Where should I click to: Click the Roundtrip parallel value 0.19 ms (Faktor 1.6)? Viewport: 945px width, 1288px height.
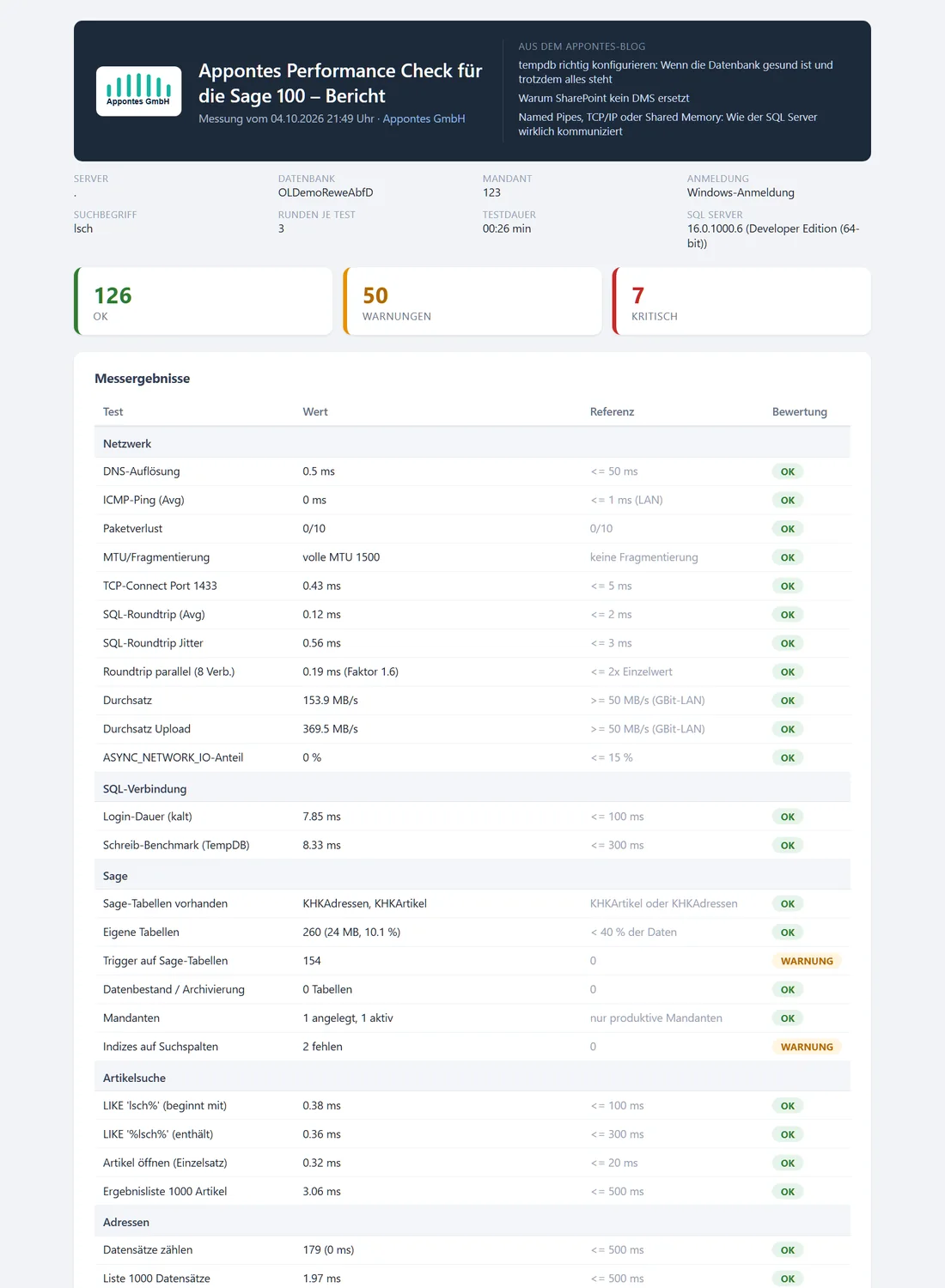351,671
